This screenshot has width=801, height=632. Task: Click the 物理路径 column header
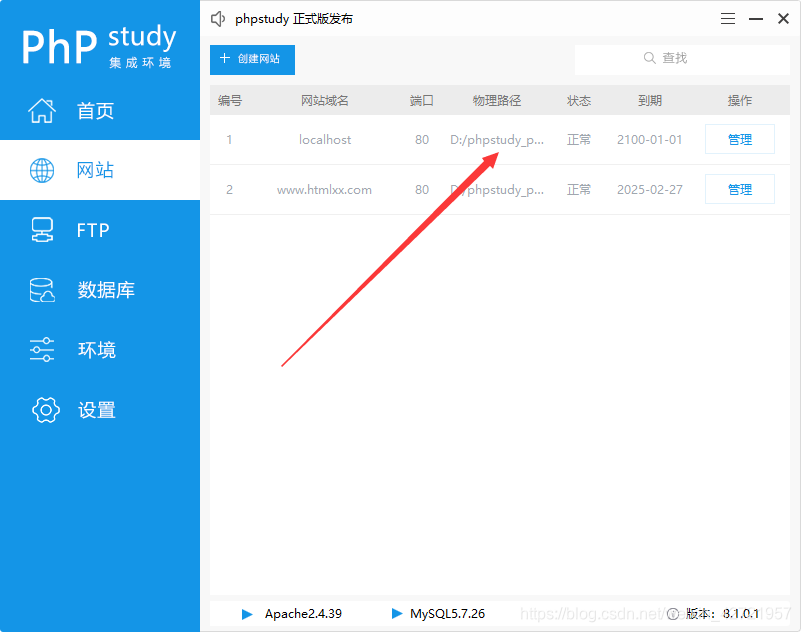tap(497, 100)
